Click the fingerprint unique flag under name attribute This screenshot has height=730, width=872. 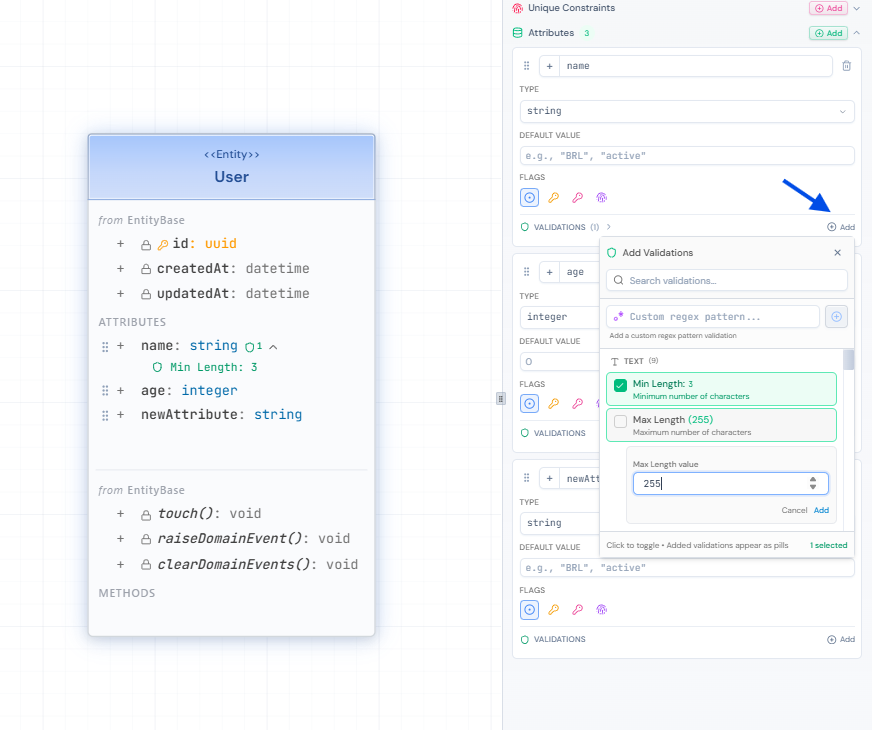pyautogui.click(x=601, y=198)
